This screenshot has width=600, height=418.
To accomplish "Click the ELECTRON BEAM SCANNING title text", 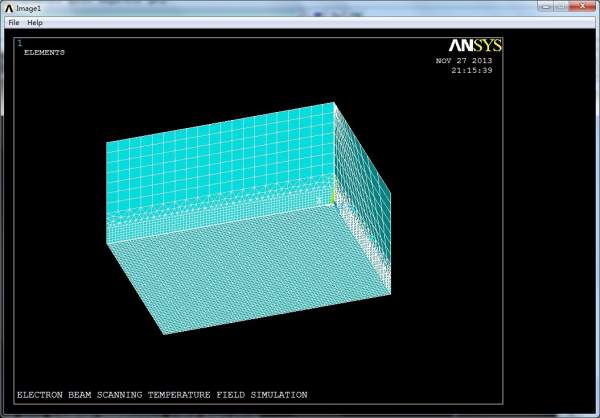I will pos(162,395).
